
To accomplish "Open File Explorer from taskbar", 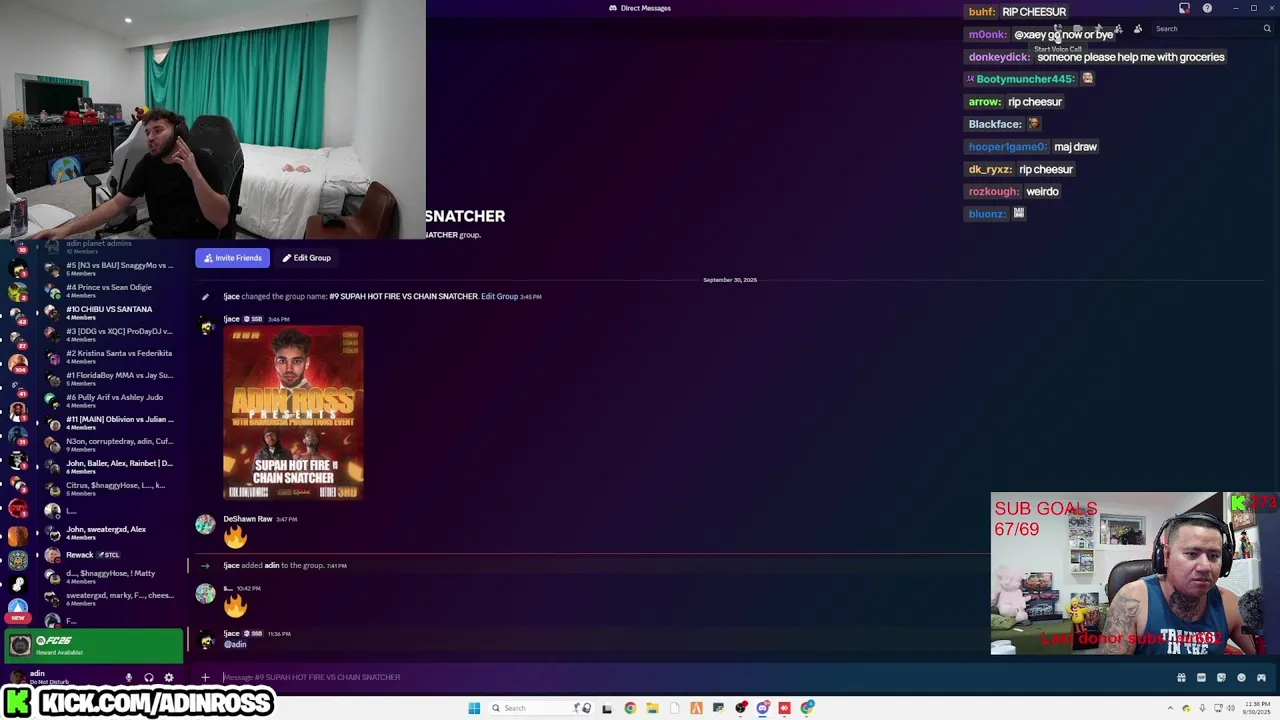I will click(x=652, y=708).
